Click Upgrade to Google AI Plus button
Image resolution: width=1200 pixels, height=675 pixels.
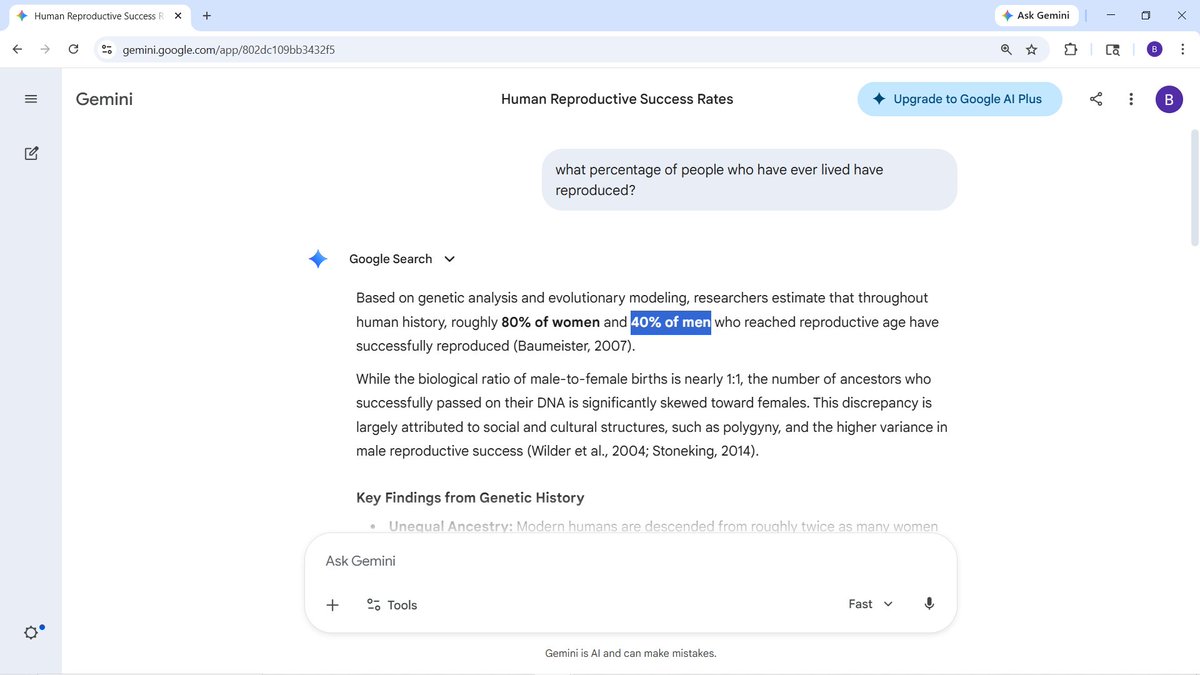coord(959,99)
